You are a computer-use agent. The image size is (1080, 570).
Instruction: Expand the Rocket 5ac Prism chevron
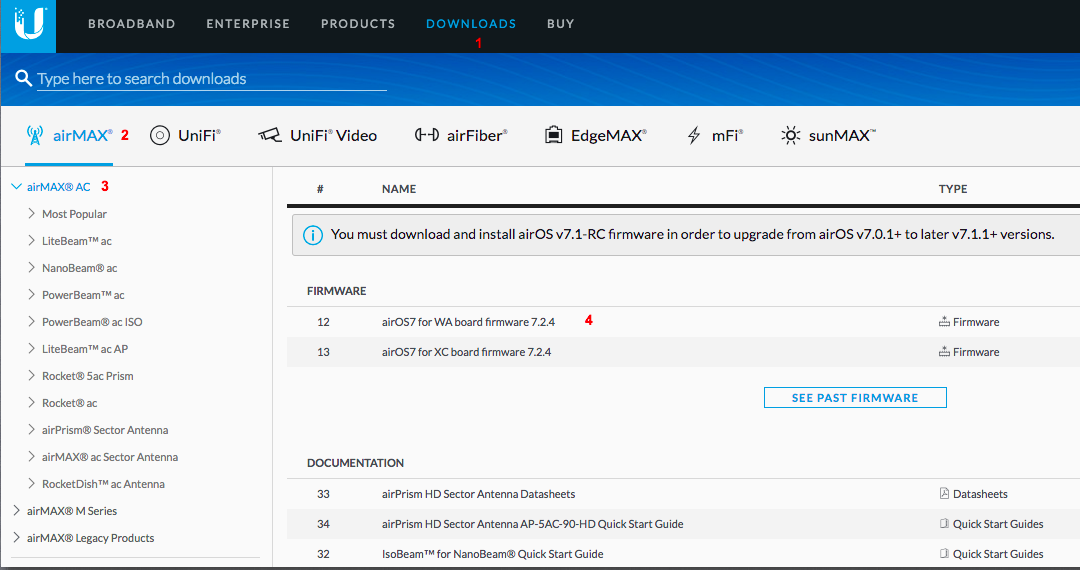click(32, 375)
